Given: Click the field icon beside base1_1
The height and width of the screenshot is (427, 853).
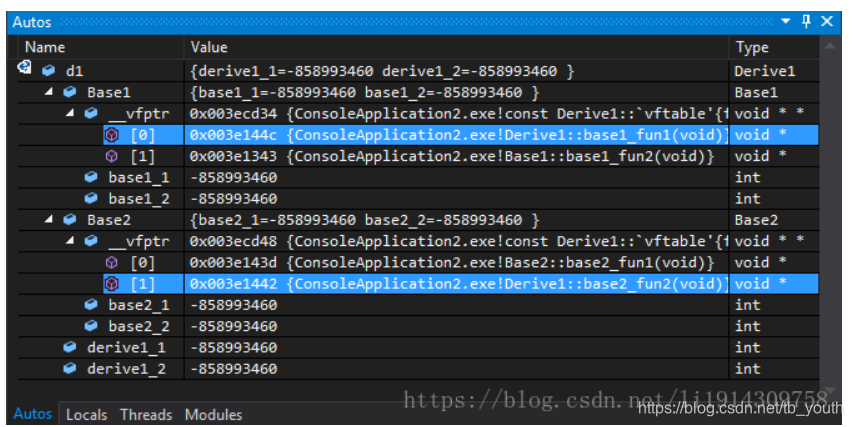Looking at the screenshot, I should tap(91, 177).
